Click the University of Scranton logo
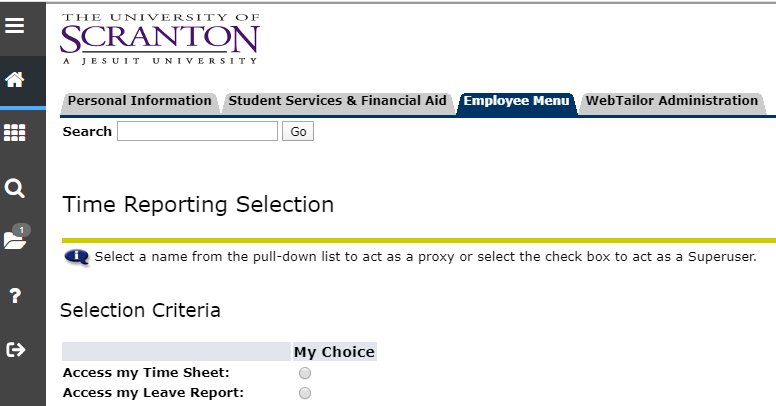The height and width of the screenshot is (406, 776). click(x=160, y=40)
